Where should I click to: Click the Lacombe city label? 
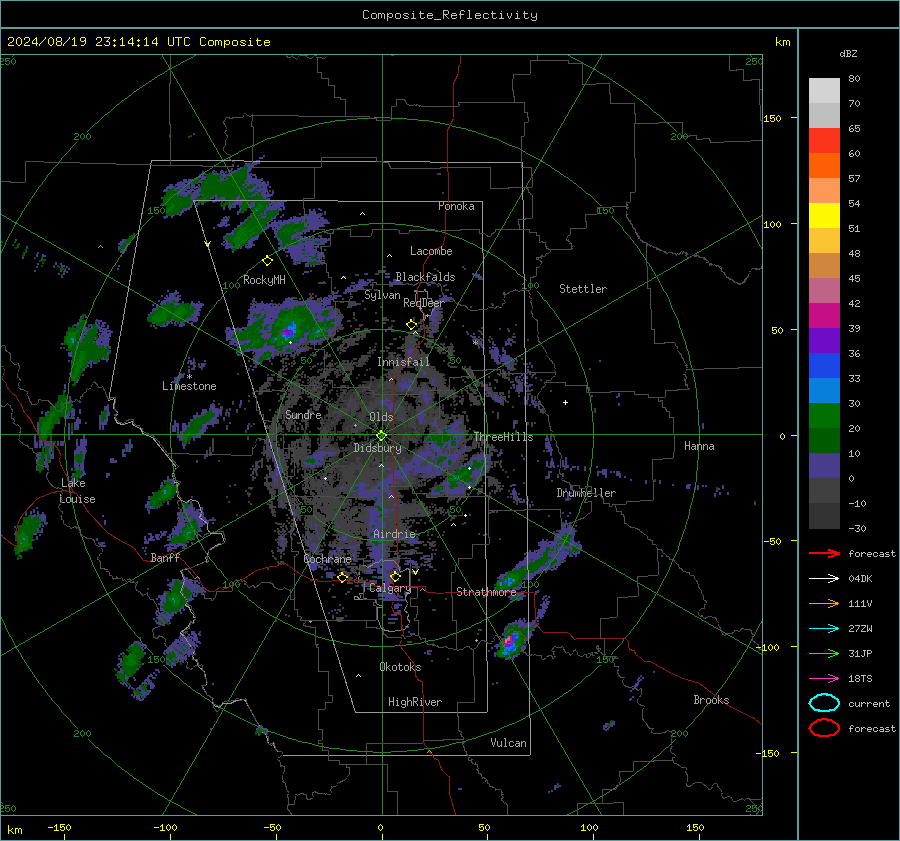[431, 251]
